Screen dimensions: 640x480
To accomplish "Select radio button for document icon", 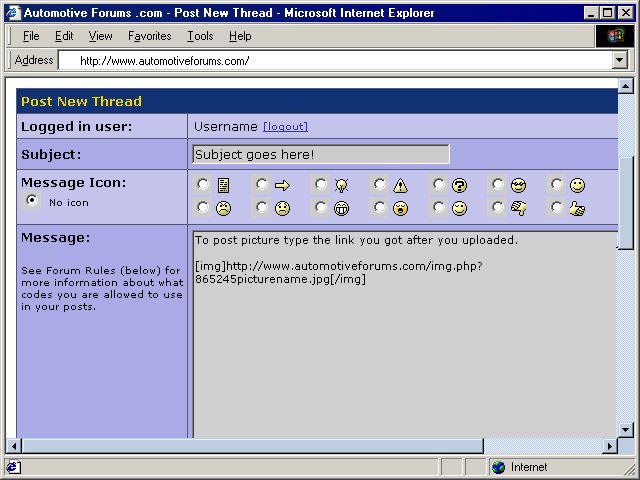I will point(203,184).
